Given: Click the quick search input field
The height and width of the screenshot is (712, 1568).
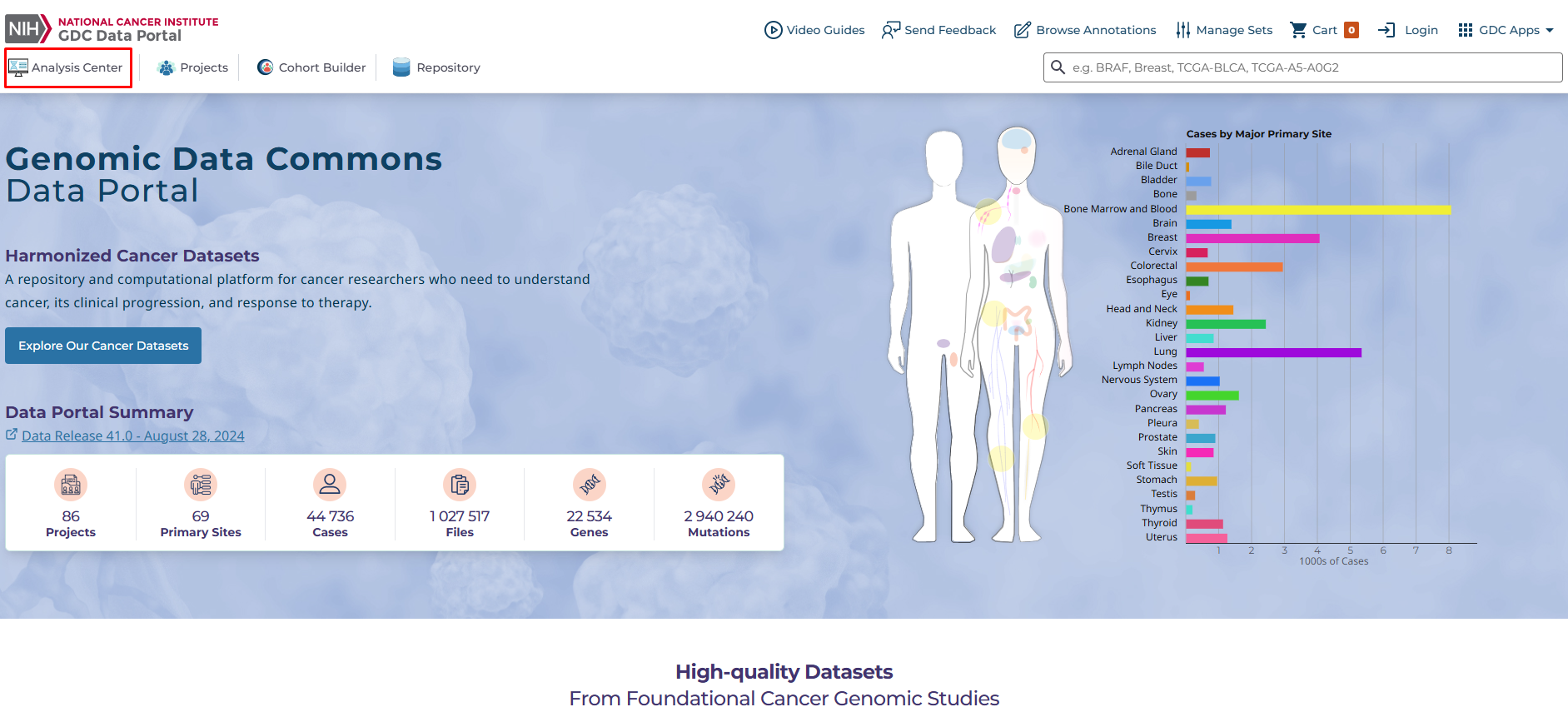Looking at the screenshot, I should click(1303, 67).
